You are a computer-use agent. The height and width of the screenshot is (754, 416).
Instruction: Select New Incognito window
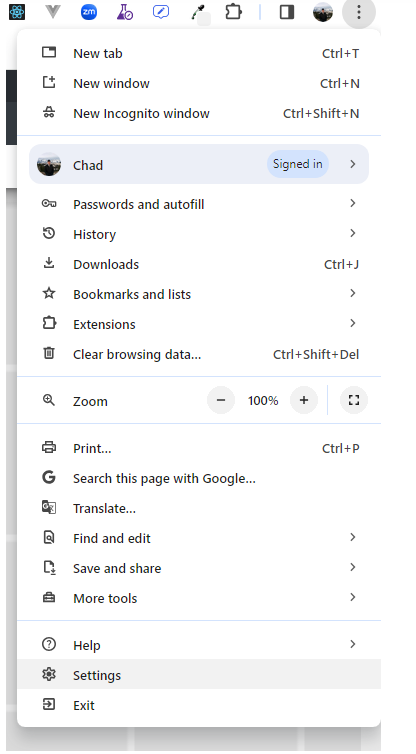pyautogui.click(x=199, y=113)
